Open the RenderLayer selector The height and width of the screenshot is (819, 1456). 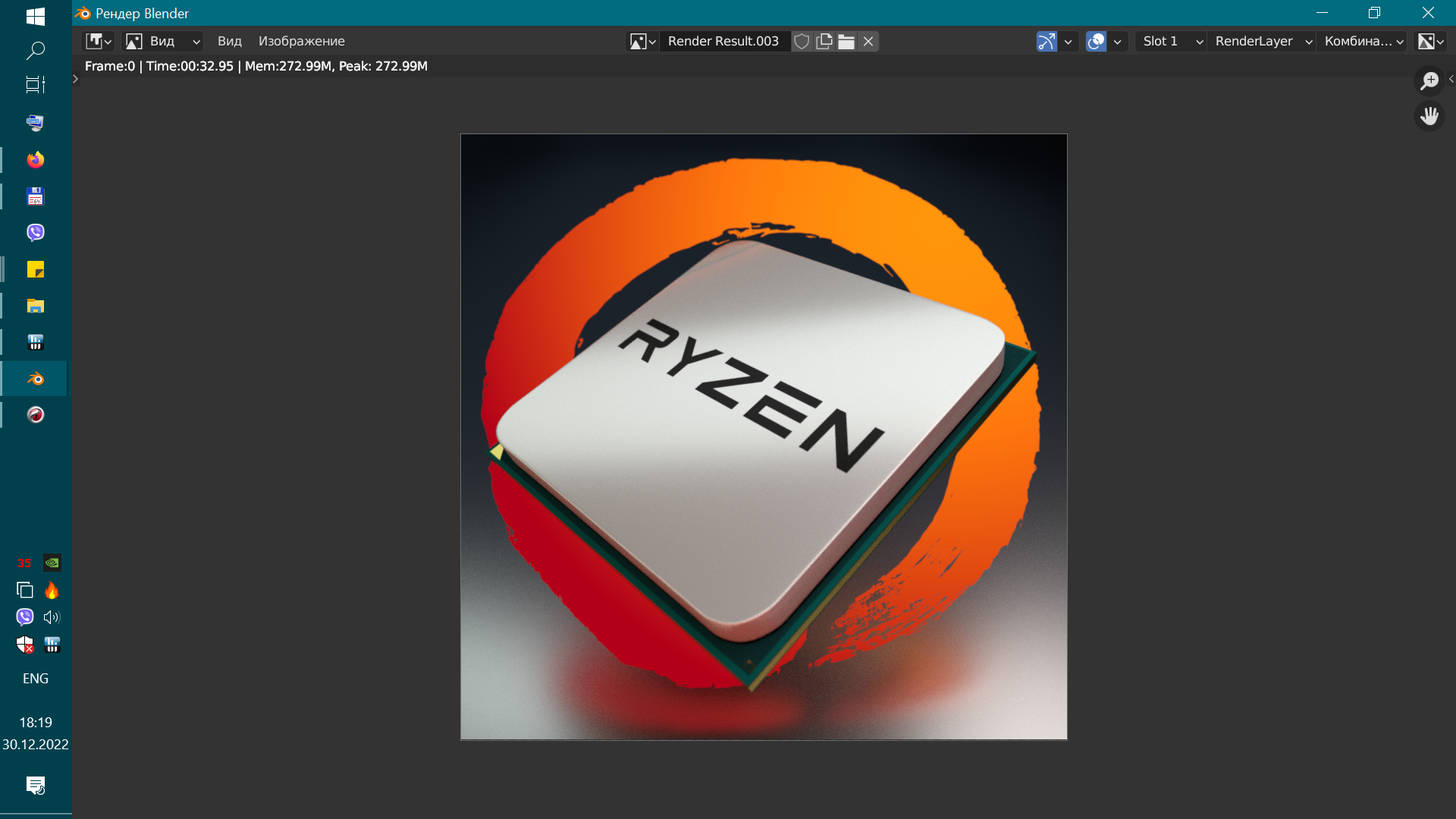(x=1261, y=42)
